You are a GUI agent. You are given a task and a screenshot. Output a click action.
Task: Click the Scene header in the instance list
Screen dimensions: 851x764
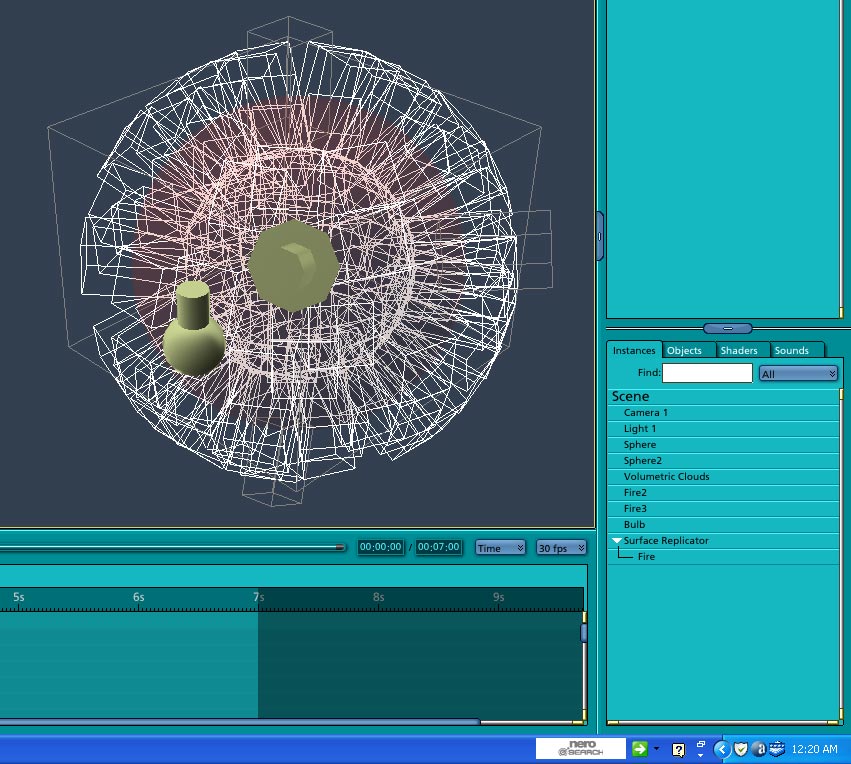click(723, 396)
